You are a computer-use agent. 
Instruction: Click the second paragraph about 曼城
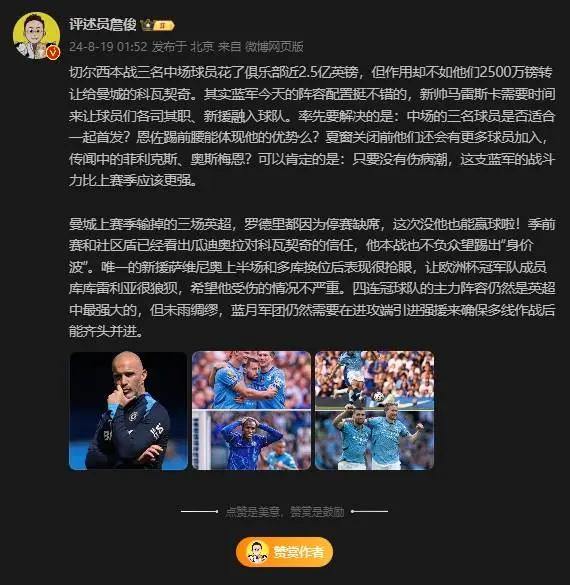pyautogui.click(x=312, y=278)
